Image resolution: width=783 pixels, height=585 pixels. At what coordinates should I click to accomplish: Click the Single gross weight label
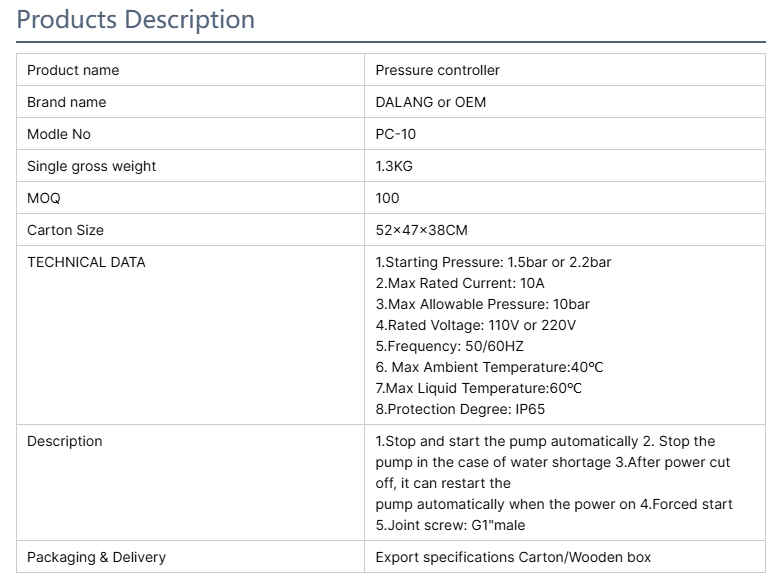click(91, 166)
